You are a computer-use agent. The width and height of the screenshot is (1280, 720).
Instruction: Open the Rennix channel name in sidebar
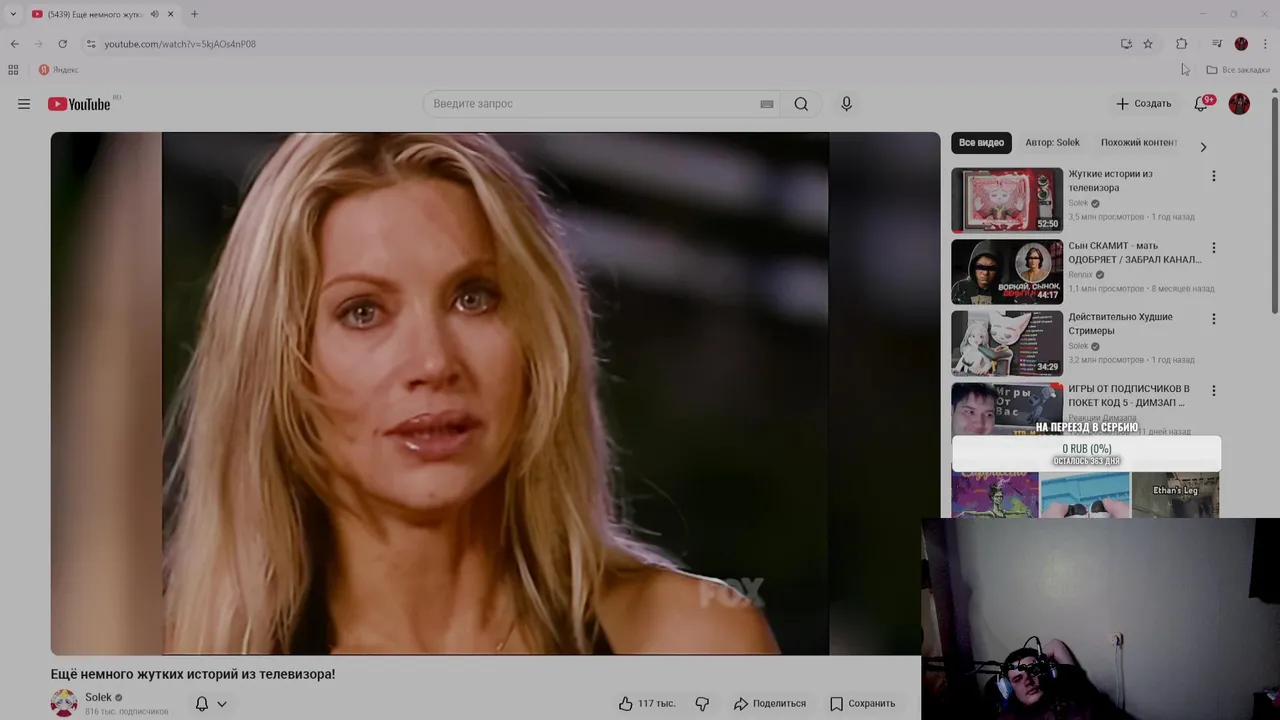click(x=1080, y=275)
